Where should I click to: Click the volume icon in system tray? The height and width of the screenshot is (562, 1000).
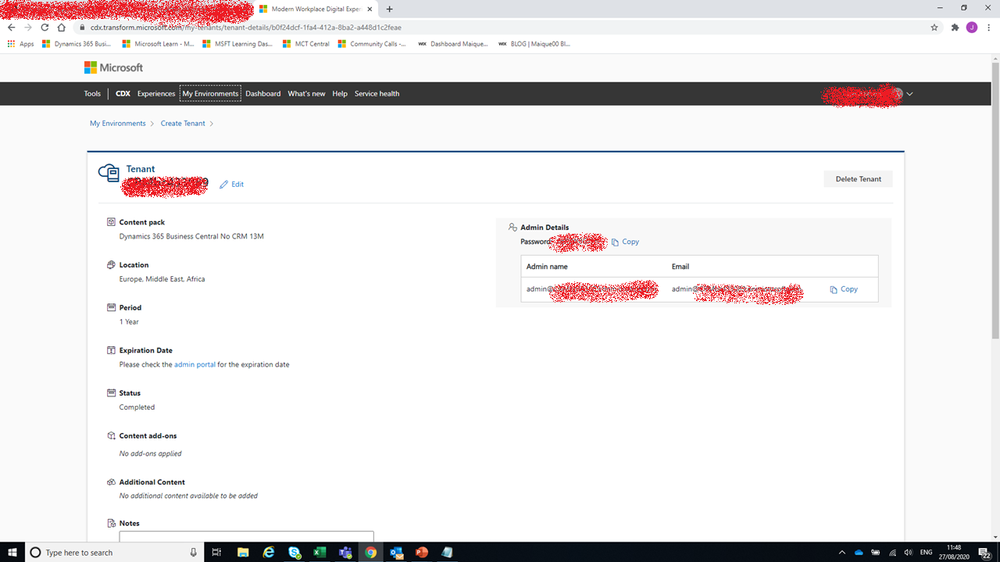(x=908, y=552)
